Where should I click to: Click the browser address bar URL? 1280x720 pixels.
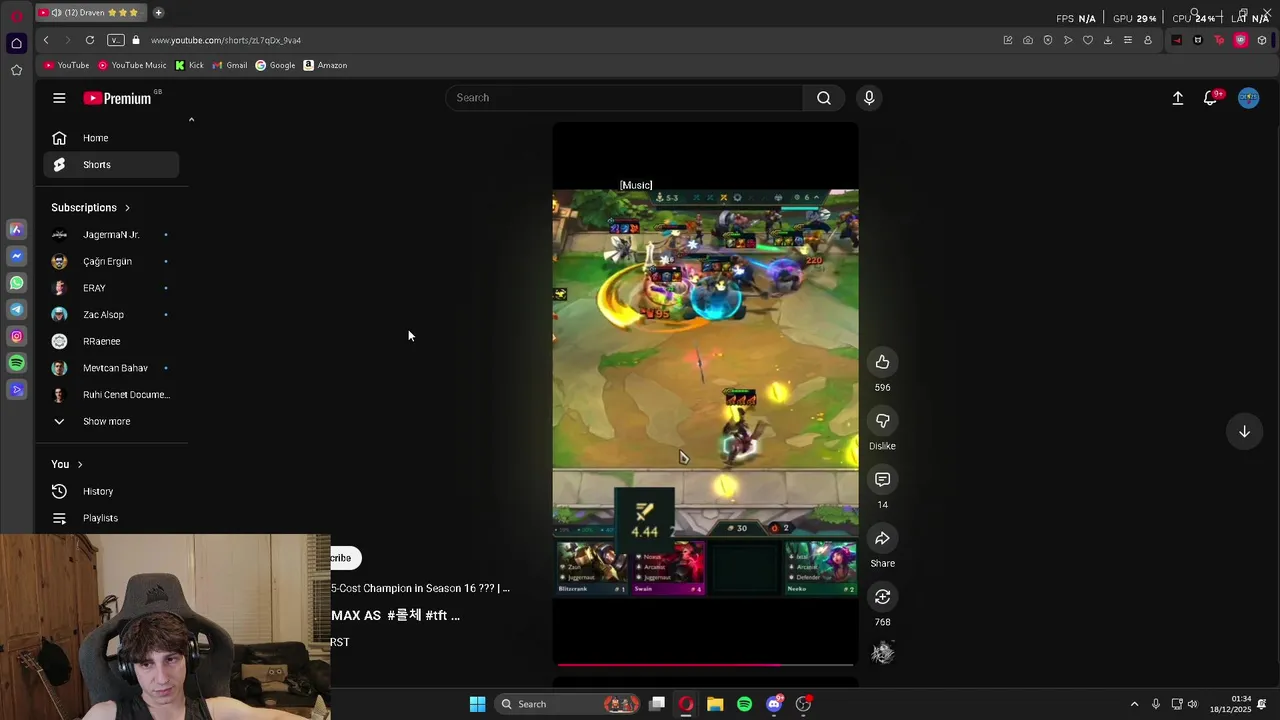tap(226, 40)
